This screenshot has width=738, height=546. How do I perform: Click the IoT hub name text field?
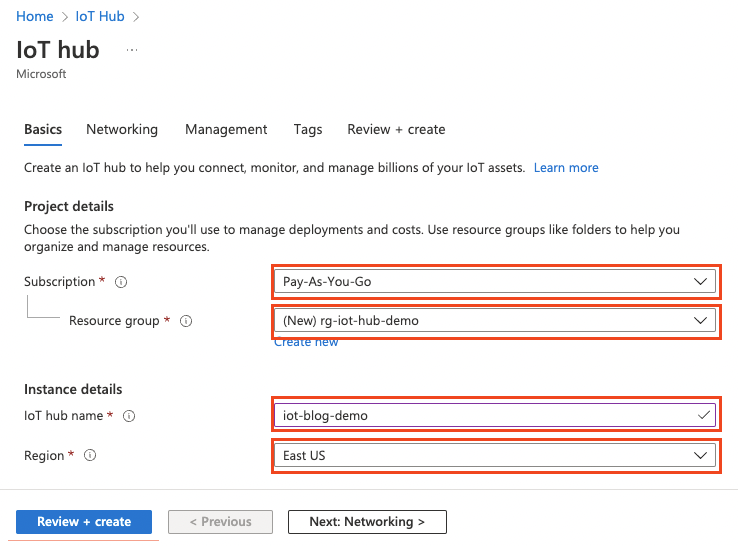point(484,415)
